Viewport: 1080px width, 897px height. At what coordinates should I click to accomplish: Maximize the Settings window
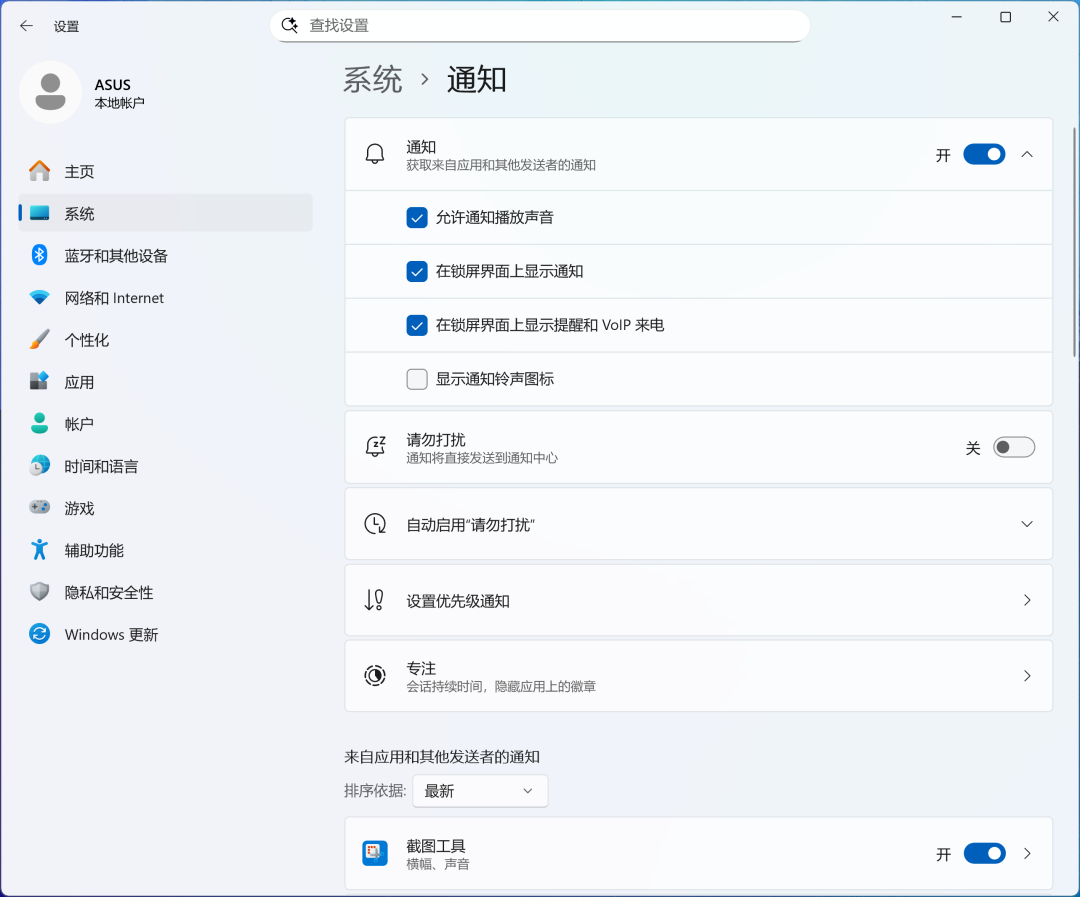click(1006, 17)
